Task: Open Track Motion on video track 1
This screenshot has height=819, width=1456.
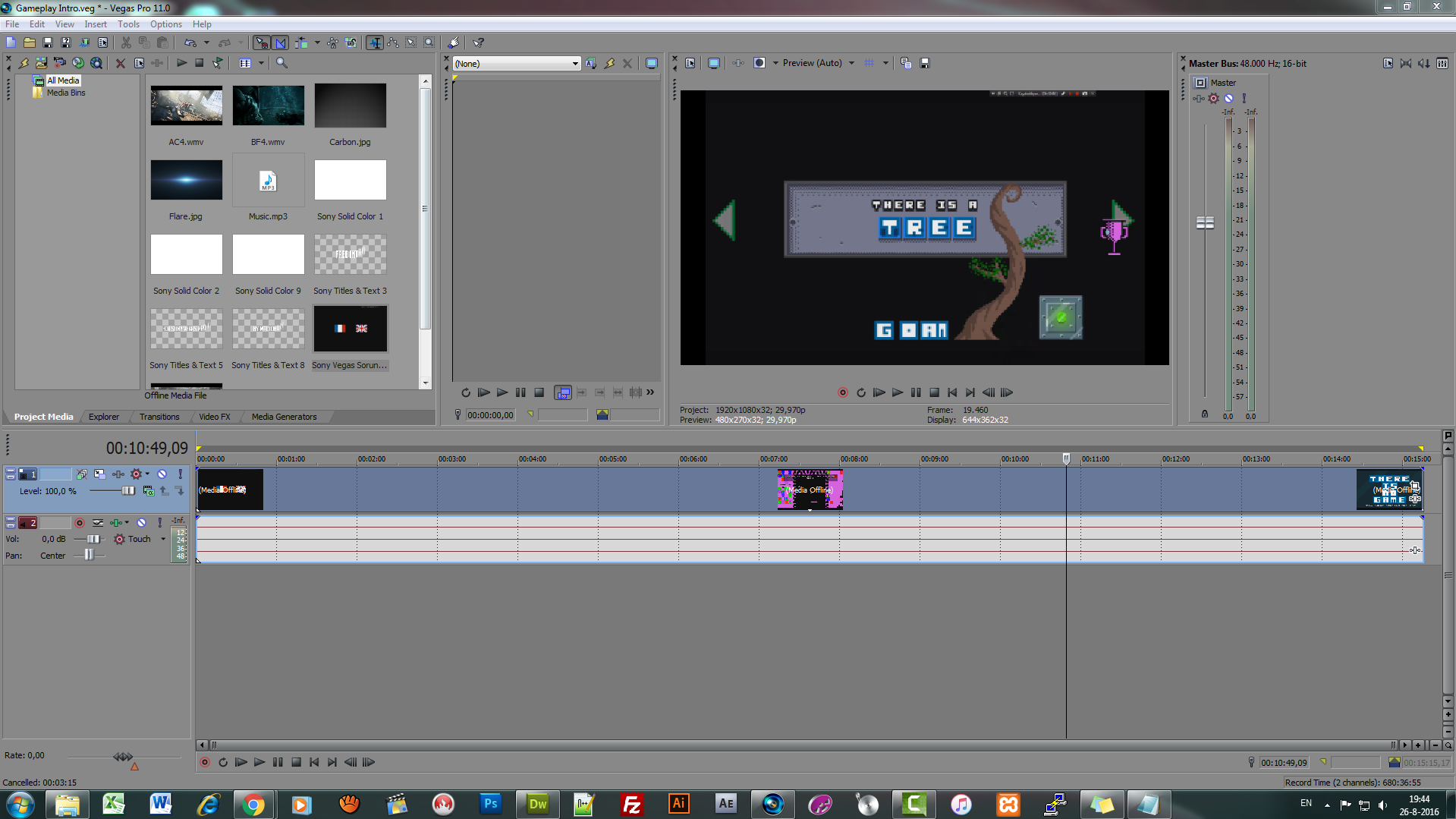Action: click(x=99, y=474)
